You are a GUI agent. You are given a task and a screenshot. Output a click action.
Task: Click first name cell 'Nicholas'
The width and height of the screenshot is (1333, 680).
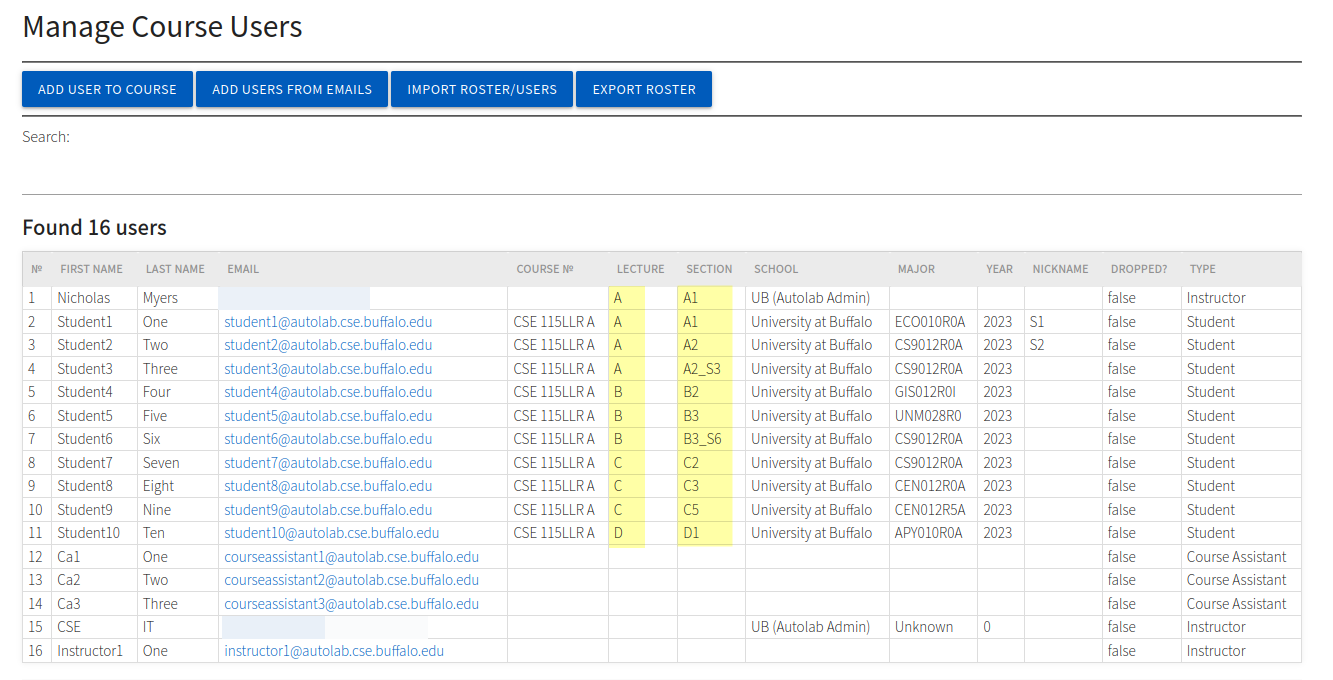click(84, 298)
